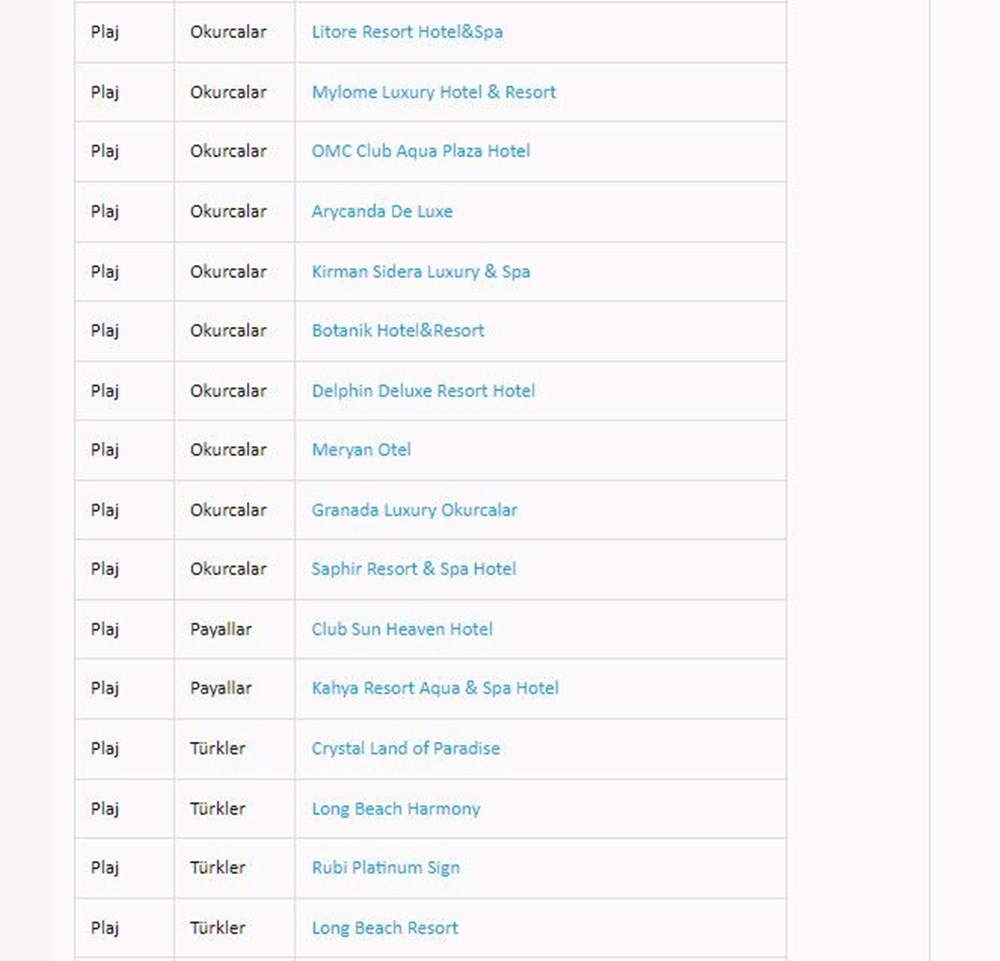The width and height of the screenshot is (1000, 961).
Task: Click Okurcalar cell beside Arycanda De Luxe
Action: click(x=228, y=211)
